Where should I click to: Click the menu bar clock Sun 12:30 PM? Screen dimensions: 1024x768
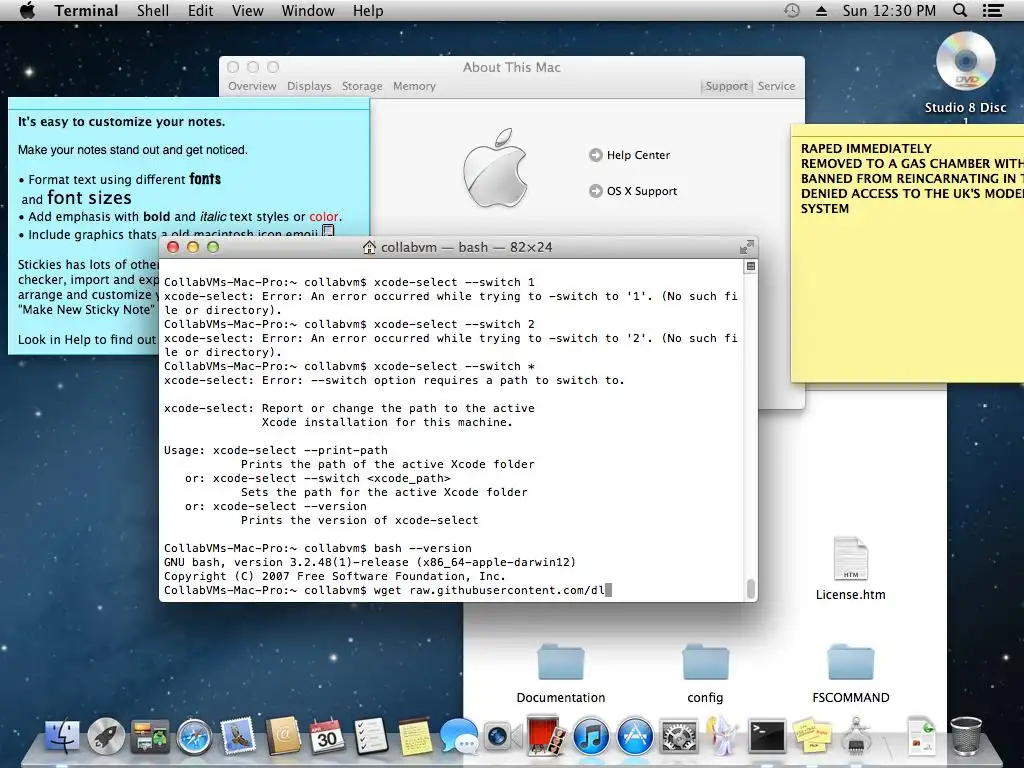(x=889, y=10)
